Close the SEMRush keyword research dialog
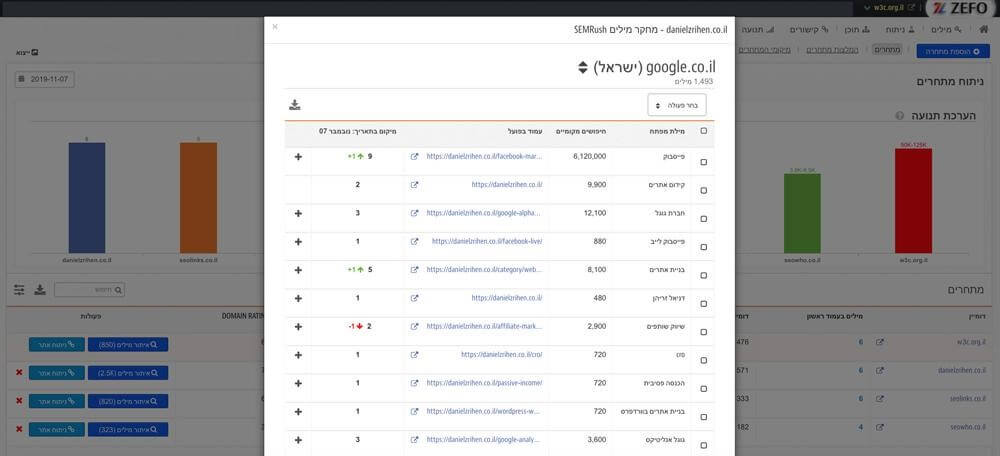 pyautogui.click(x=275, y=27)
